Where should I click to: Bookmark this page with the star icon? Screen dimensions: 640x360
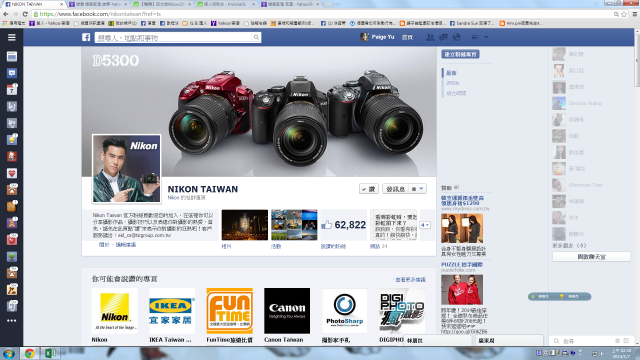coord(624,14)
